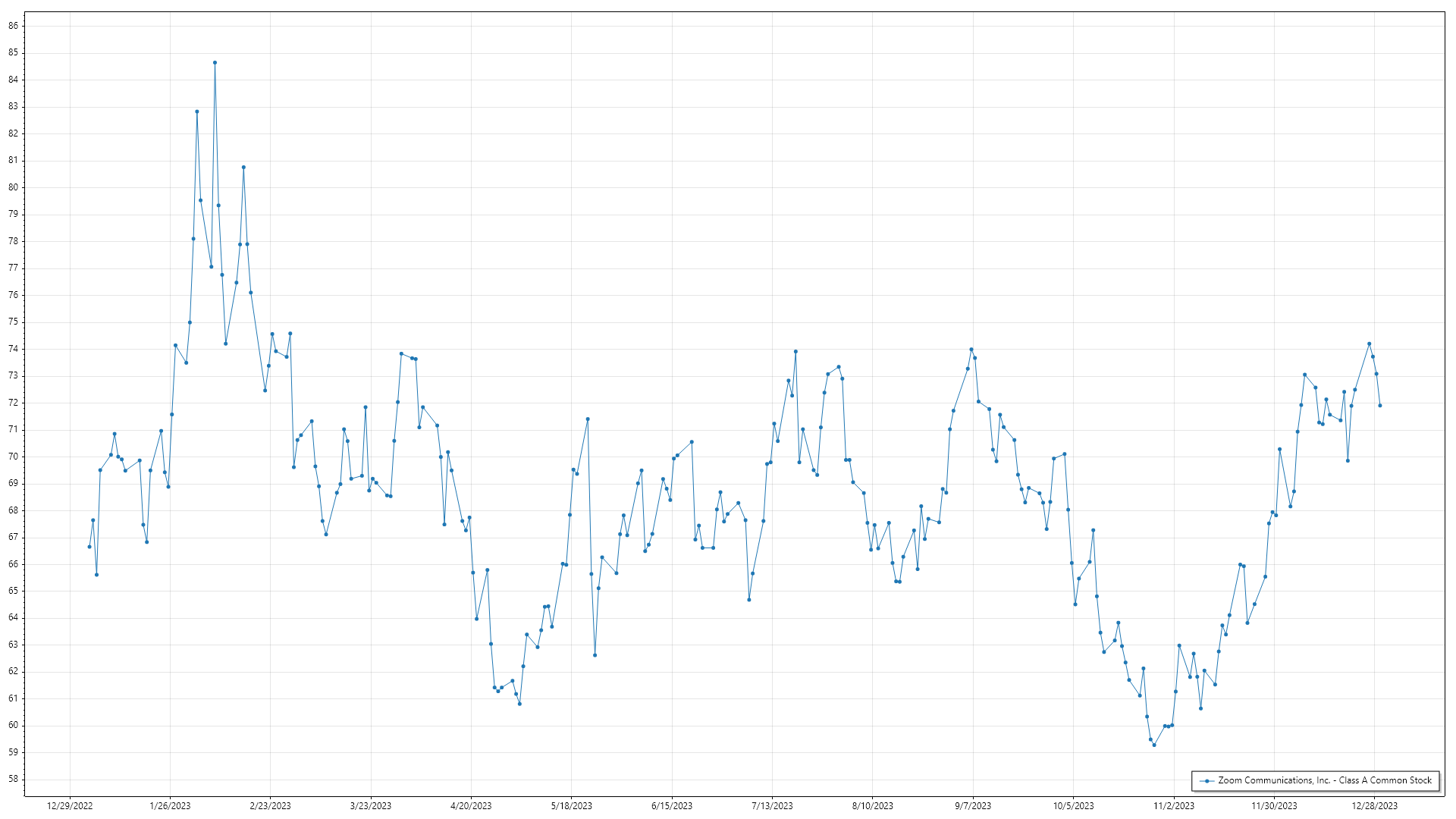The height and width of the screenshot is (819, 1456).
Task: Click the 65 label on the y-axis
Action: click(x=14, y=591)
